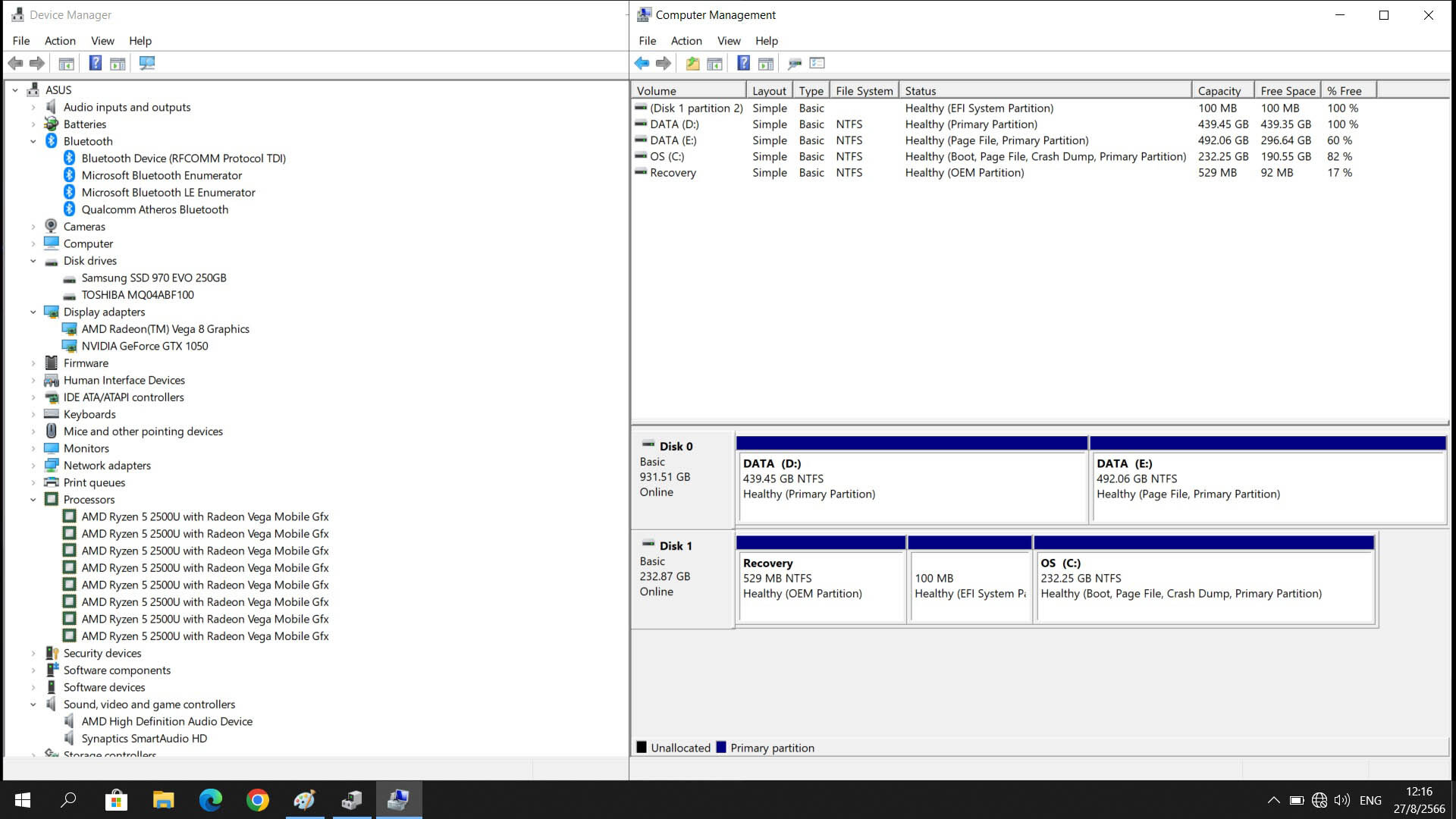Click Forward arrow in Device Manager toolbar
Viewport: 1456px width, 819px height.
tap(36, 63)
